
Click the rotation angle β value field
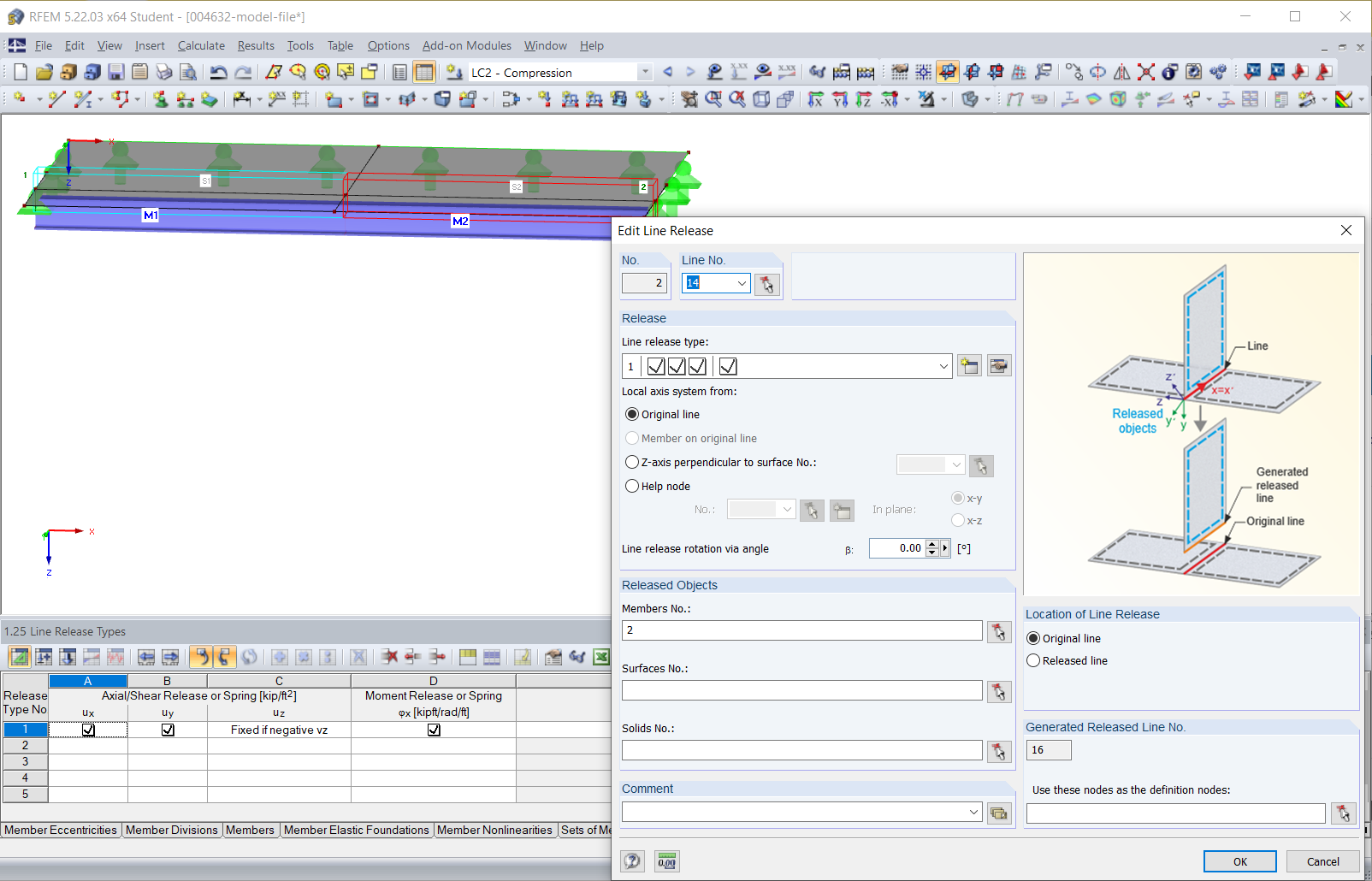point(897,548)
